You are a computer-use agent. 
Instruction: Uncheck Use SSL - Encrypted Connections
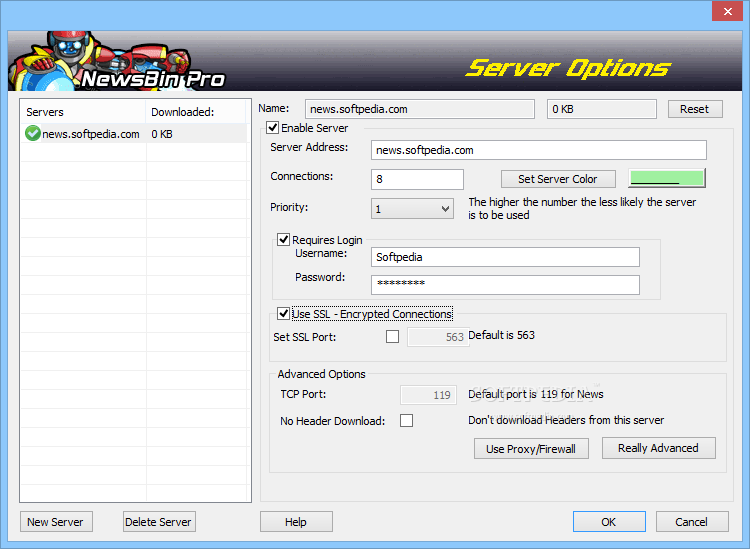(x=284, y=313)
